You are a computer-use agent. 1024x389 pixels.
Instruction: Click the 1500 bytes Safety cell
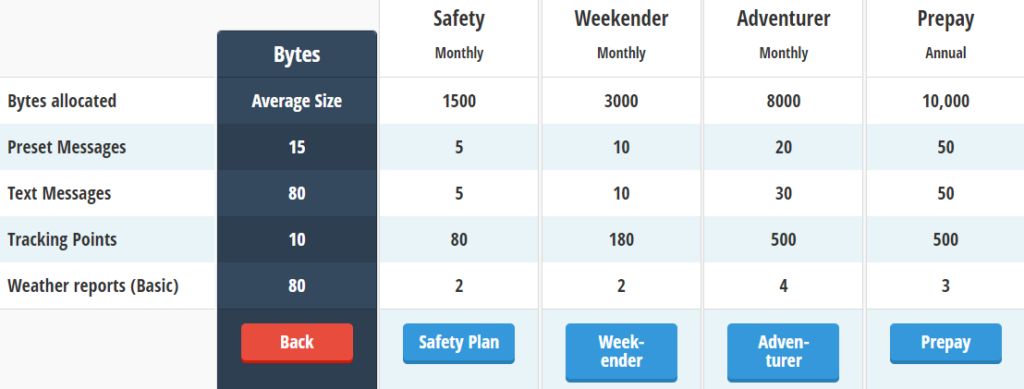tap(458, 101)
